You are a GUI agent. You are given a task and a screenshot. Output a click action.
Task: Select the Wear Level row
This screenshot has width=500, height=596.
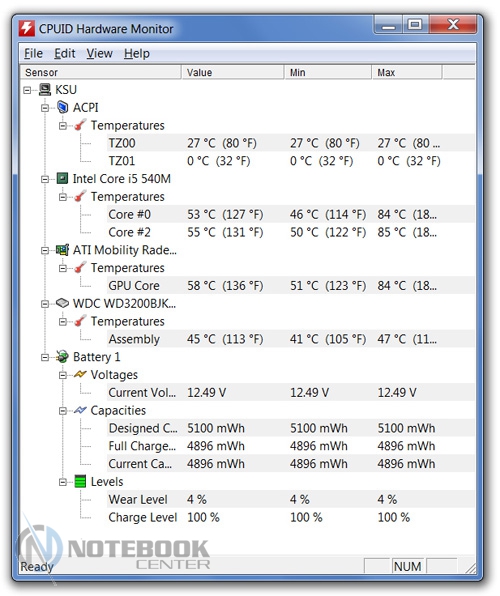click(x=290, y=499)
